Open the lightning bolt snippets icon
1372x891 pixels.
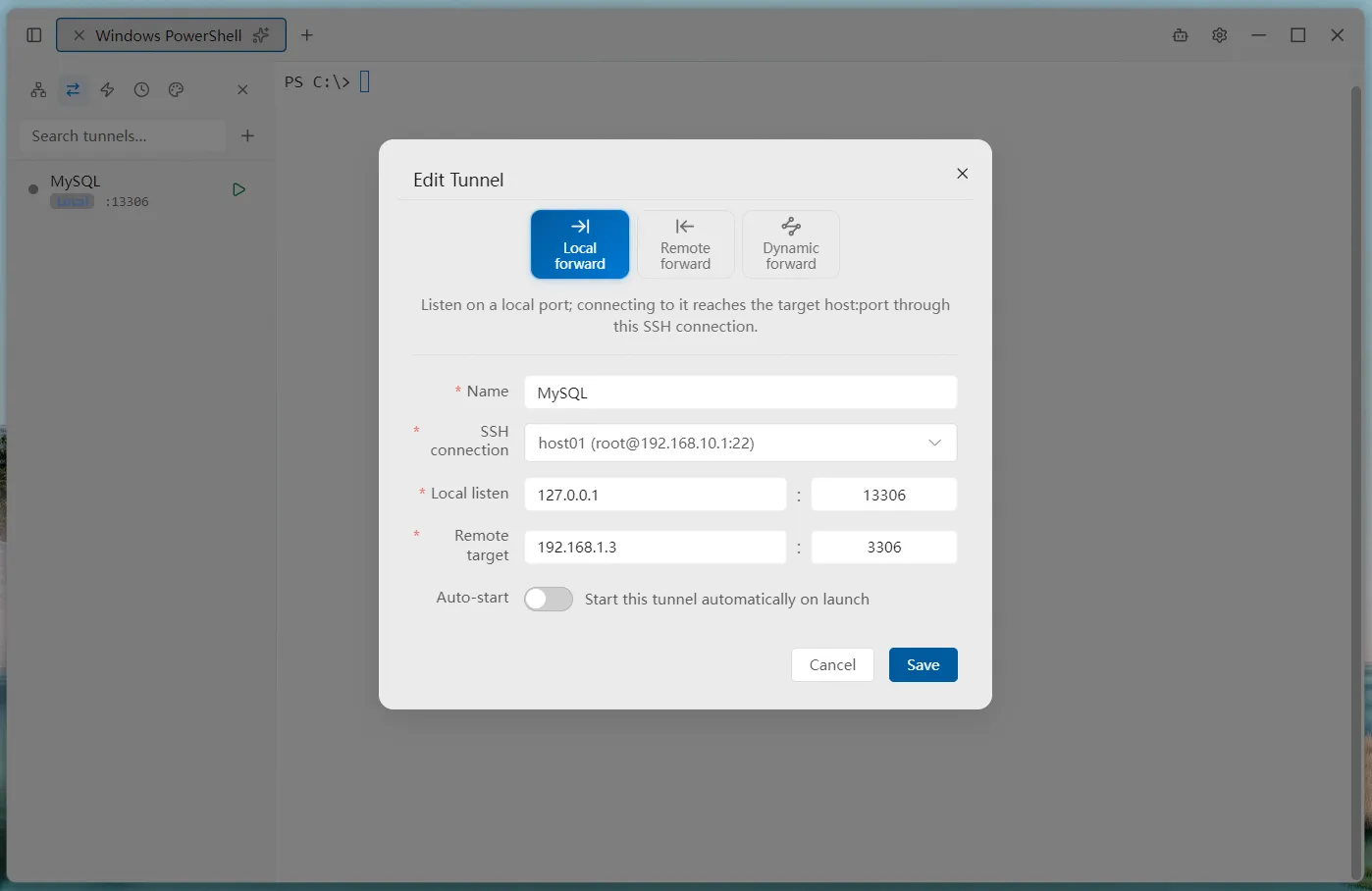click(x=107, y=89)
